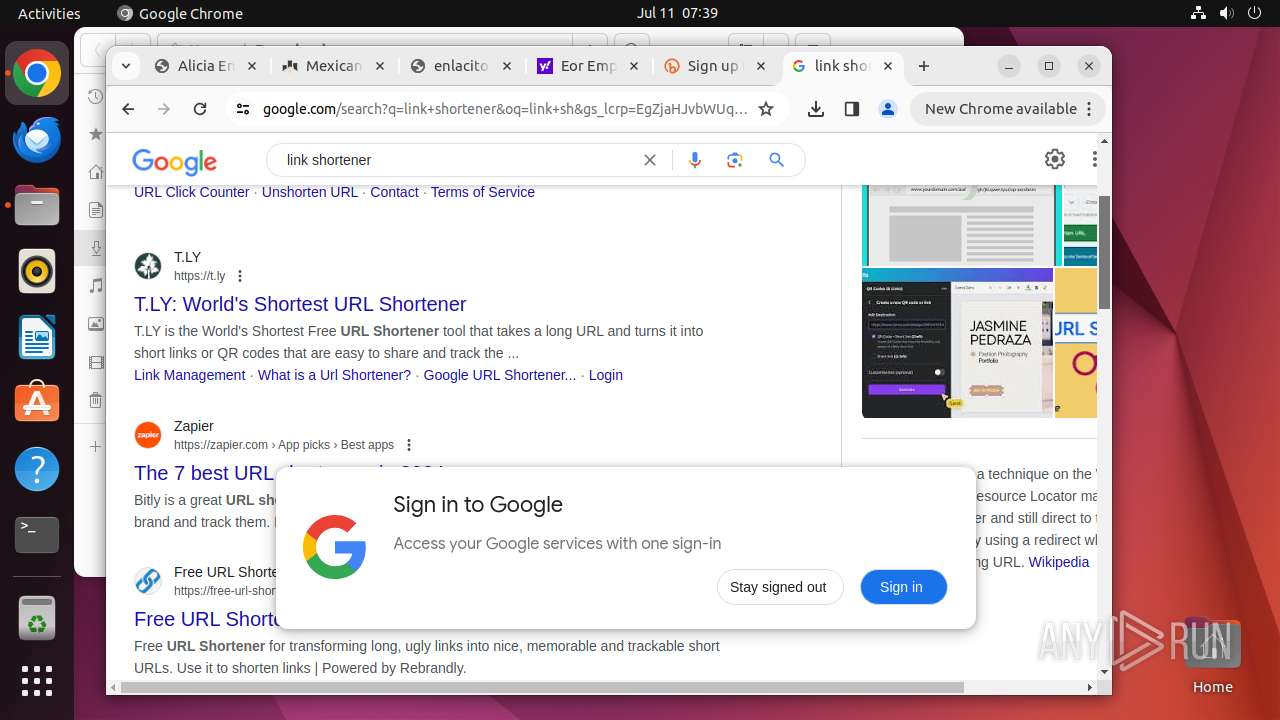View site information icon in address bar

pyautogui.click(x=243, y=109)
